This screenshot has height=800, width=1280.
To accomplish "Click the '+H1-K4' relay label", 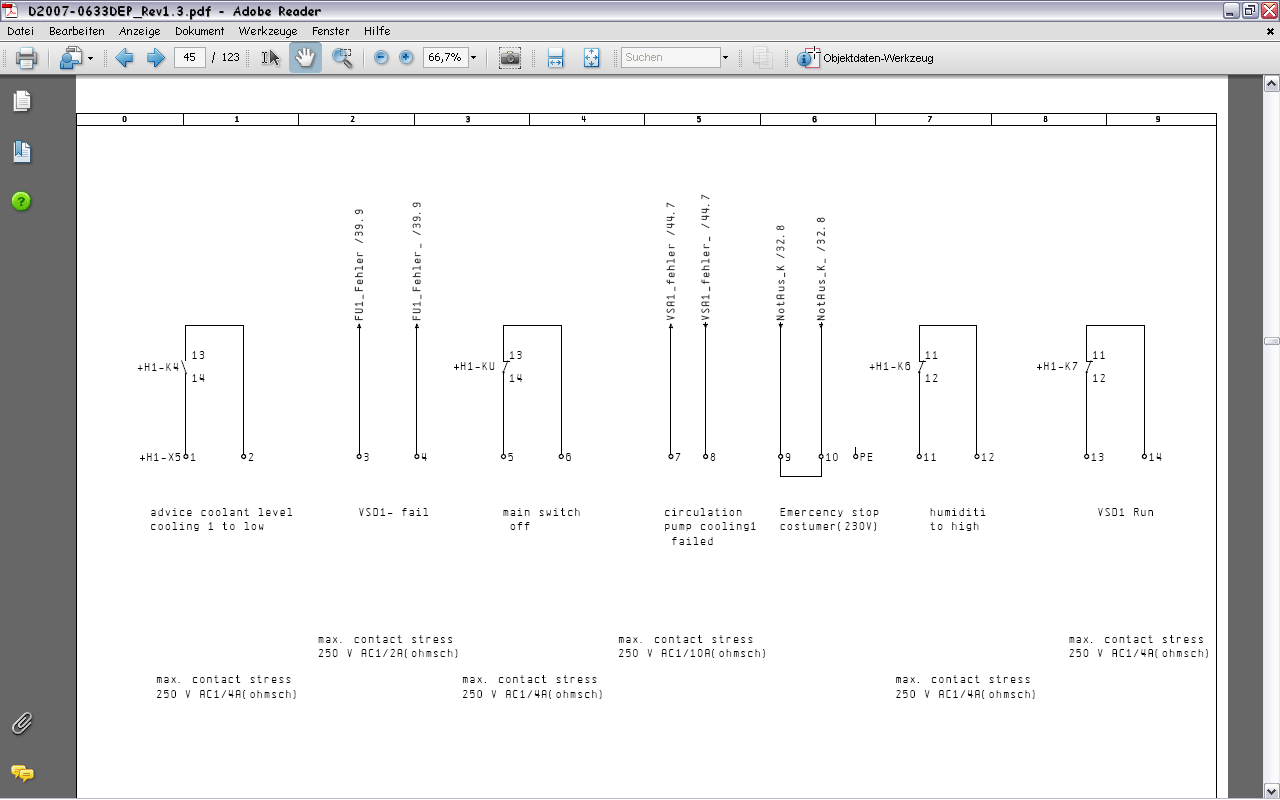I will point(159,367).
